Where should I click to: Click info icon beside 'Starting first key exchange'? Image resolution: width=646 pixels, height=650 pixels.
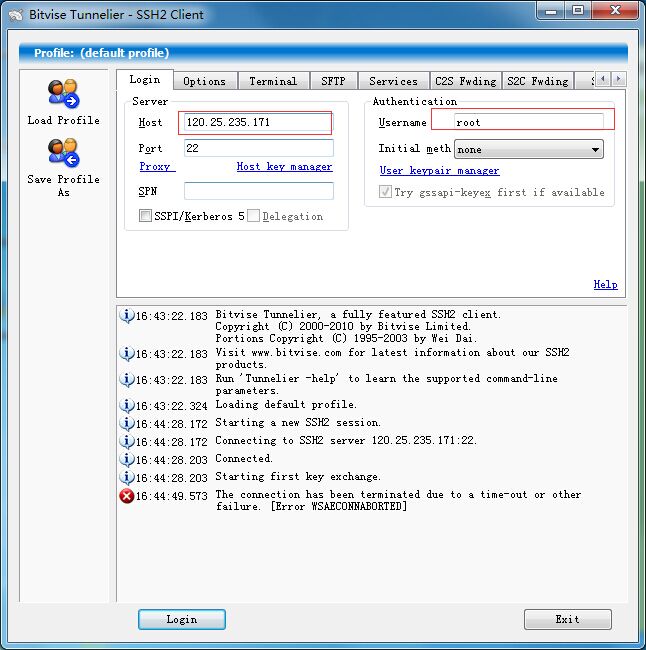[x=126, y=477]
